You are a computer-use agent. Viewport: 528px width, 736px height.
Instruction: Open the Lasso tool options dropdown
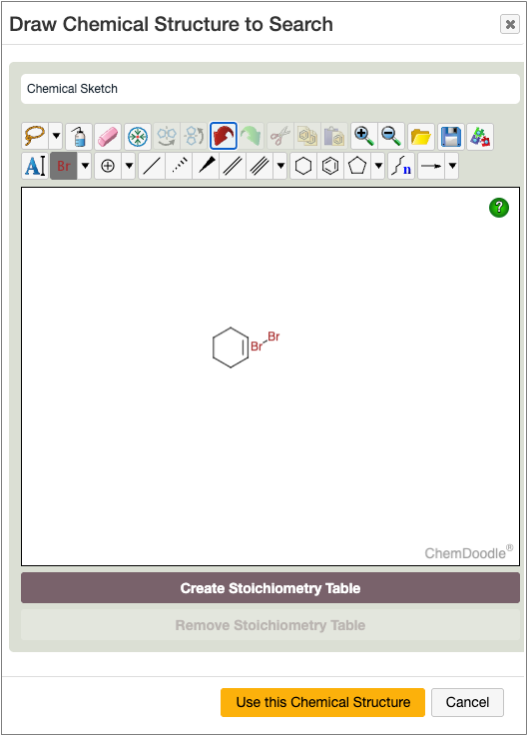click(56, 137)
